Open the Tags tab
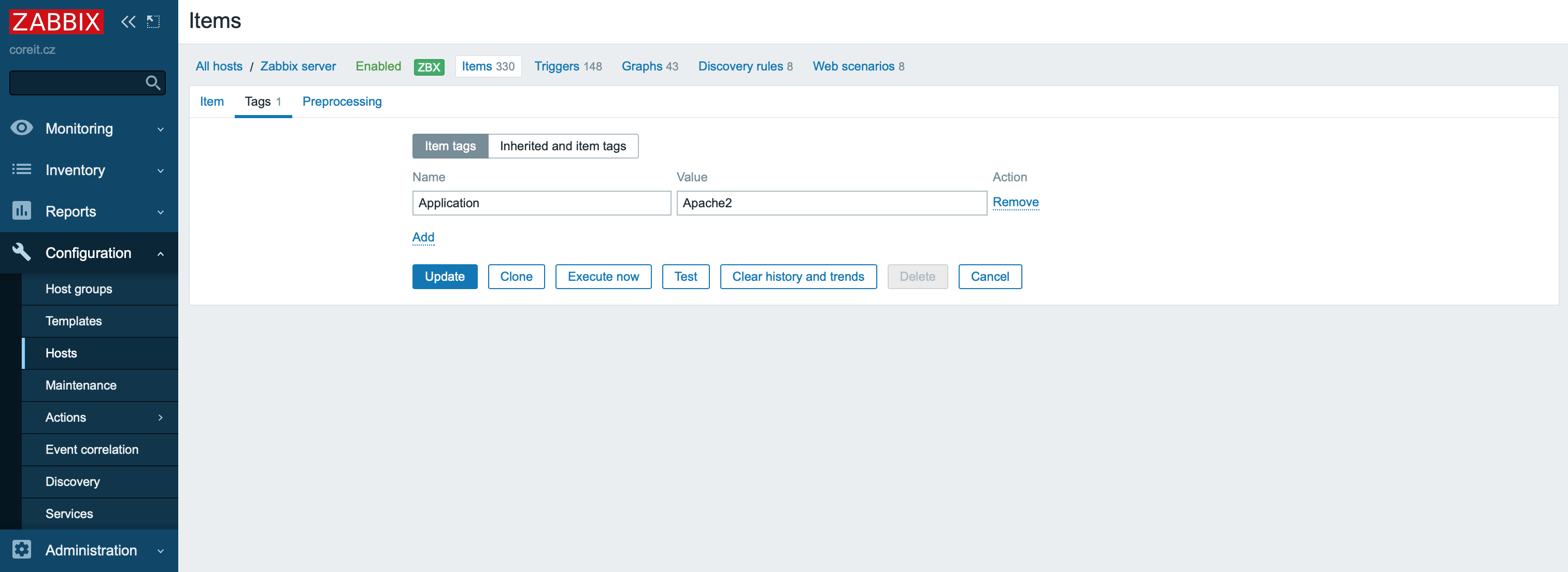This screenshot has height=572, width=1568. coord(263,102)
